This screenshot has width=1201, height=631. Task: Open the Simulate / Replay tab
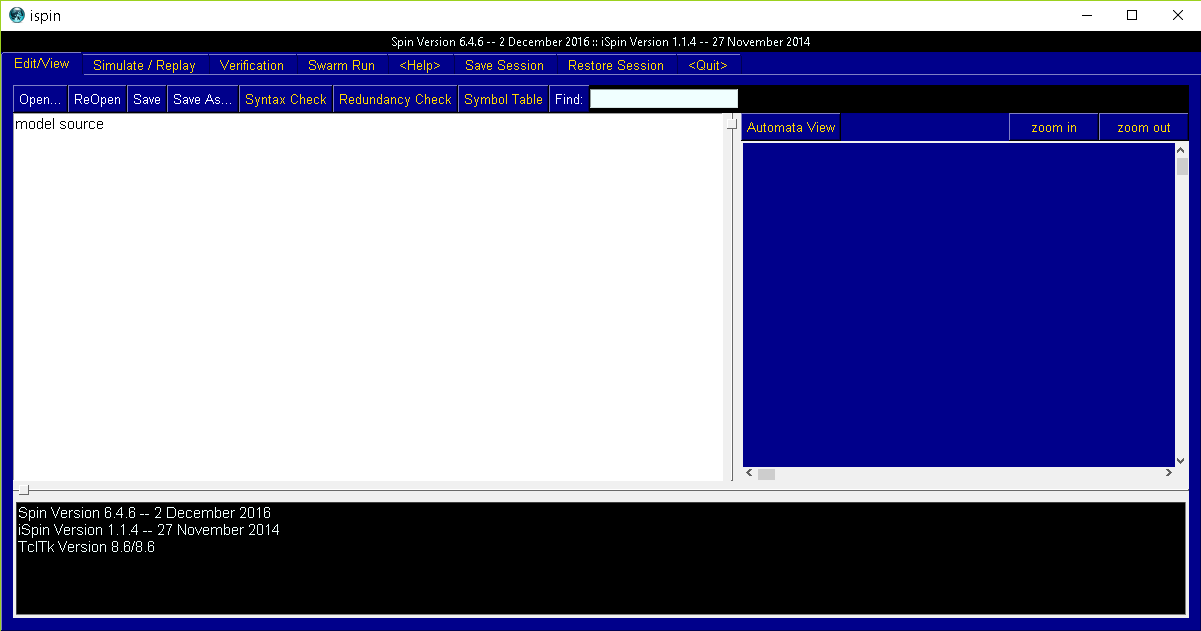(x=144, y=65)
